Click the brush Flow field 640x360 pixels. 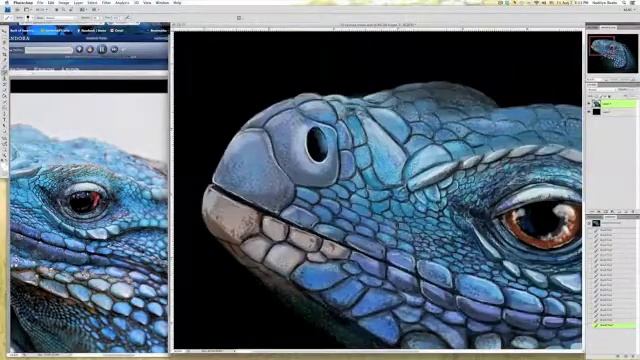coord(117,18)
